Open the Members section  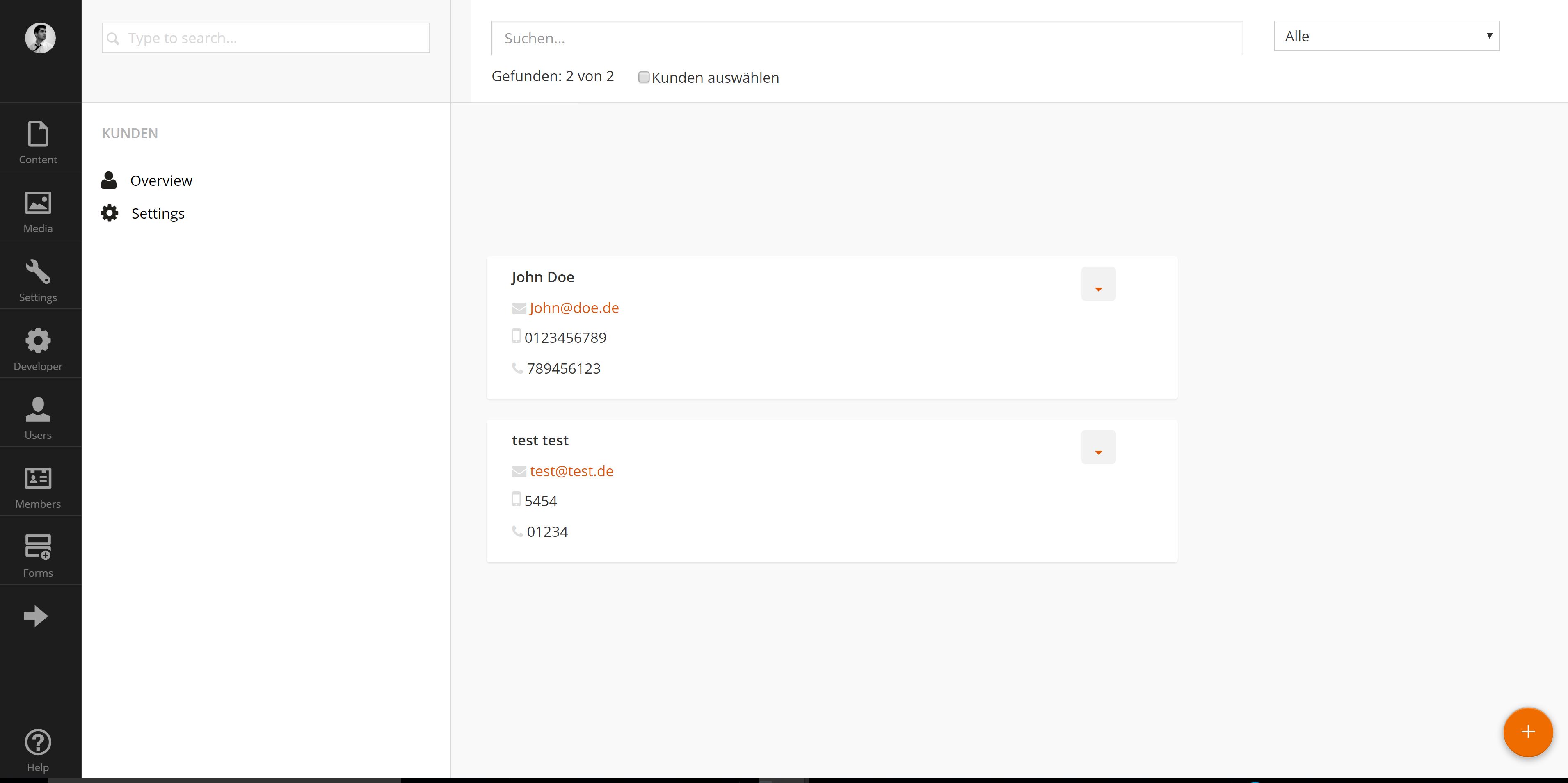(38, 487)
